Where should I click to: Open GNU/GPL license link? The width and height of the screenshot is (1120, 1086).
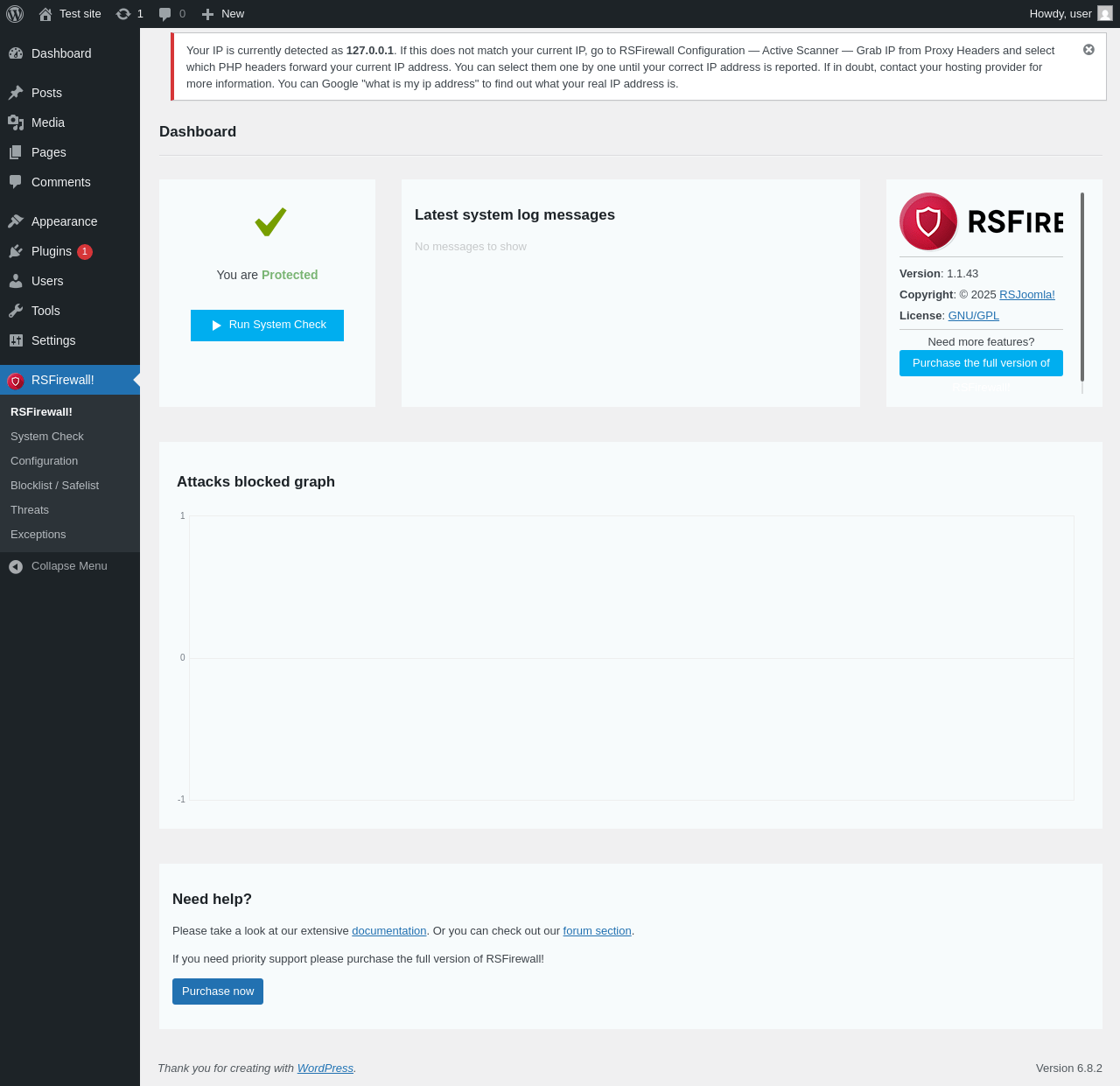(974, 316)
